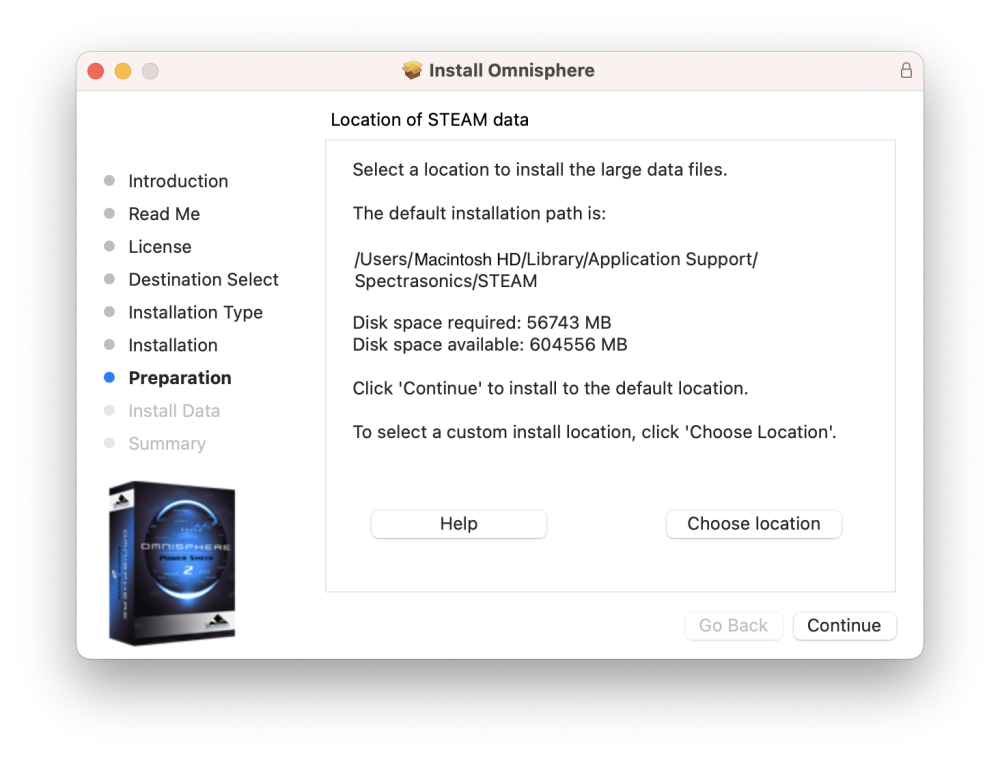
Task: Continue installing to the default location
Action: coord(844,626)
